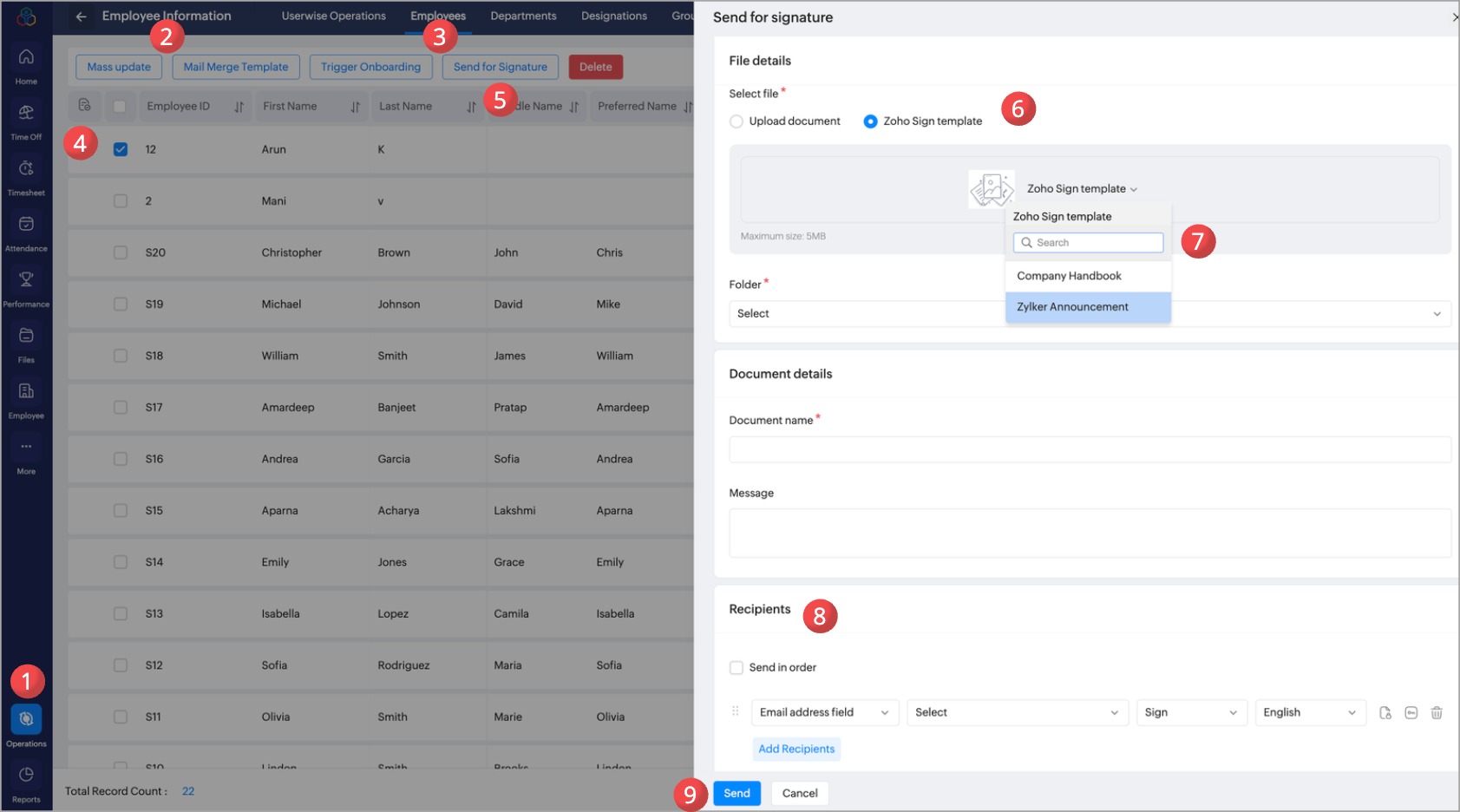Click the first name Olivia cell
This screenshot has height=812, width=1460.
[x=276, y=717]
